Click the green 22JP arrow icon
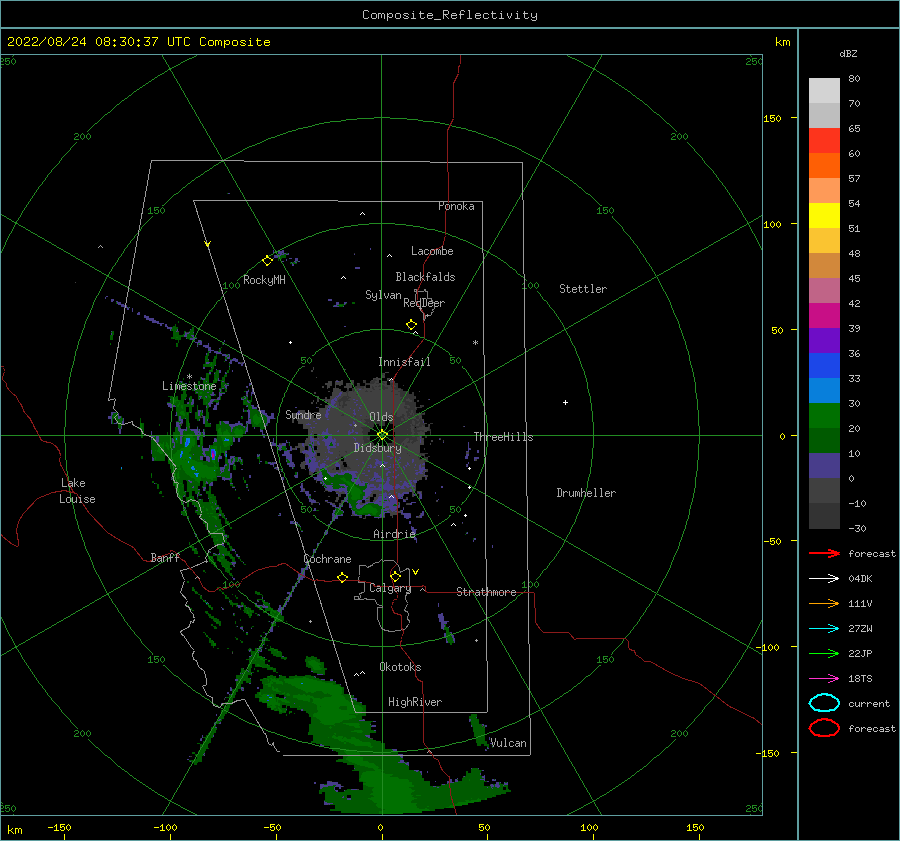Viewport: 900px width, 841px height. [x=824, y=653]
